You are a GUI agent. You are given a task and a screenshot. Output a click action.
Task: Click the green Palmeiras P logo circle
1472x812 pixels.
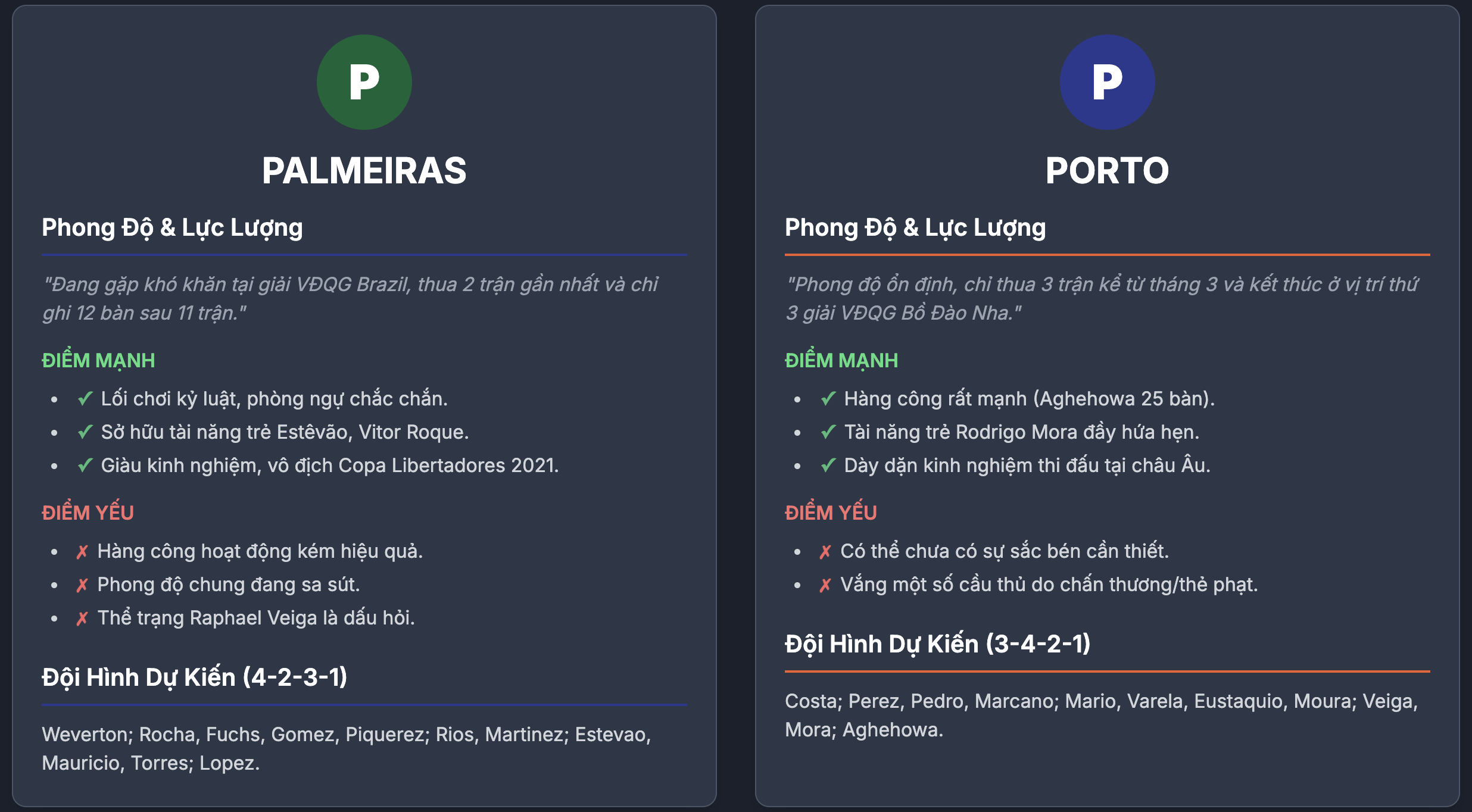pyautogui.click(x=364, y=82)
